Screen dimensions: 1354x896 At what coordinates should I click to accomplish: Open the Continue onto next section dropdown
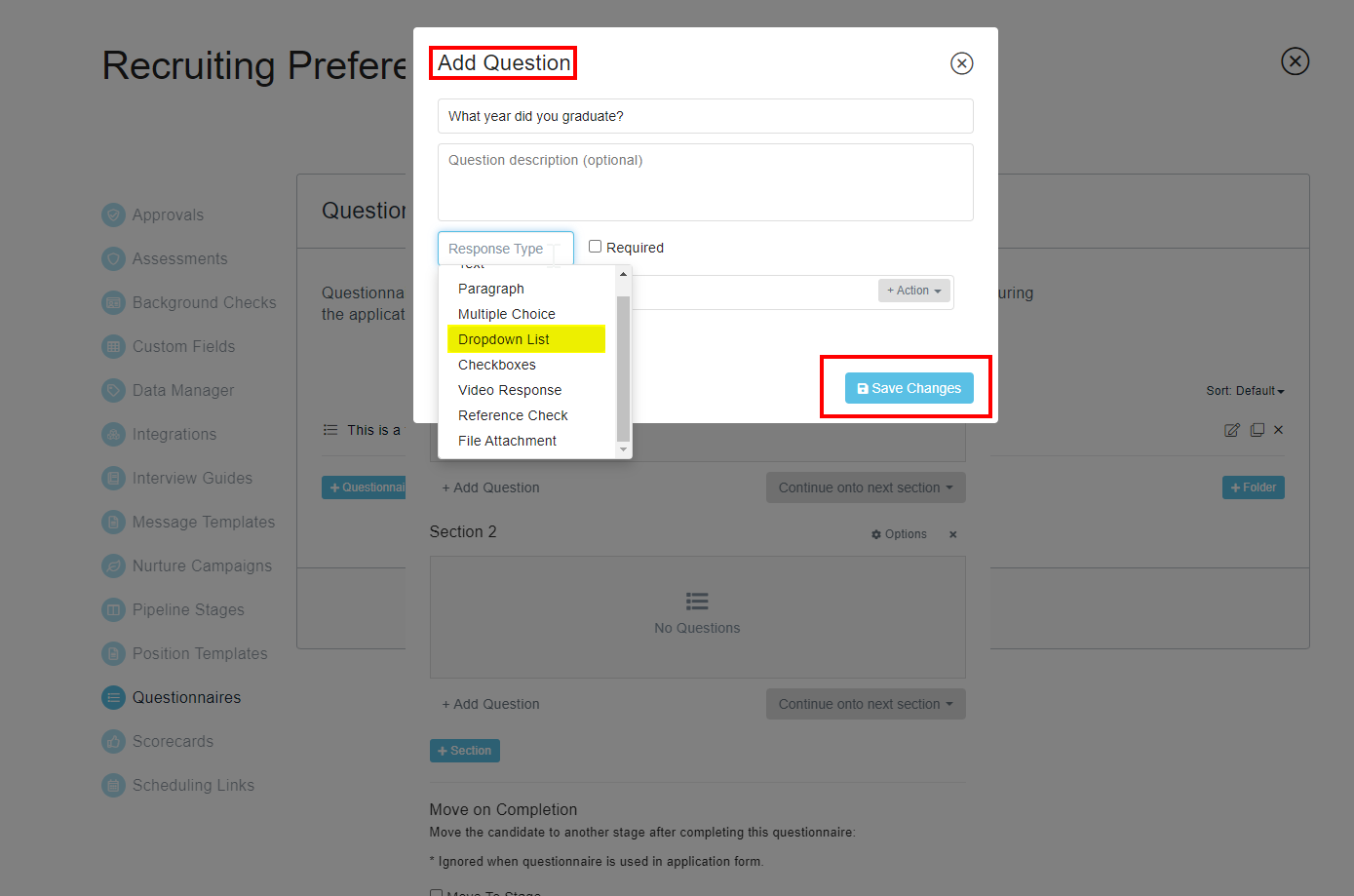pos(866,487)
